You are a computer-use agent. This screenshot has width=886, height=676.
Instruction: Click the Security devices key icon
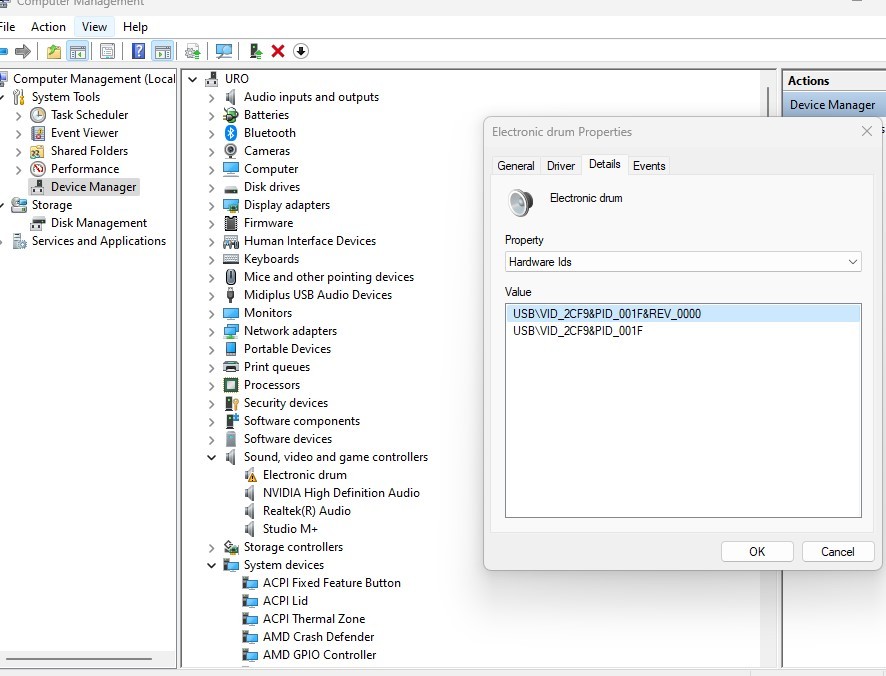point(232,403)
